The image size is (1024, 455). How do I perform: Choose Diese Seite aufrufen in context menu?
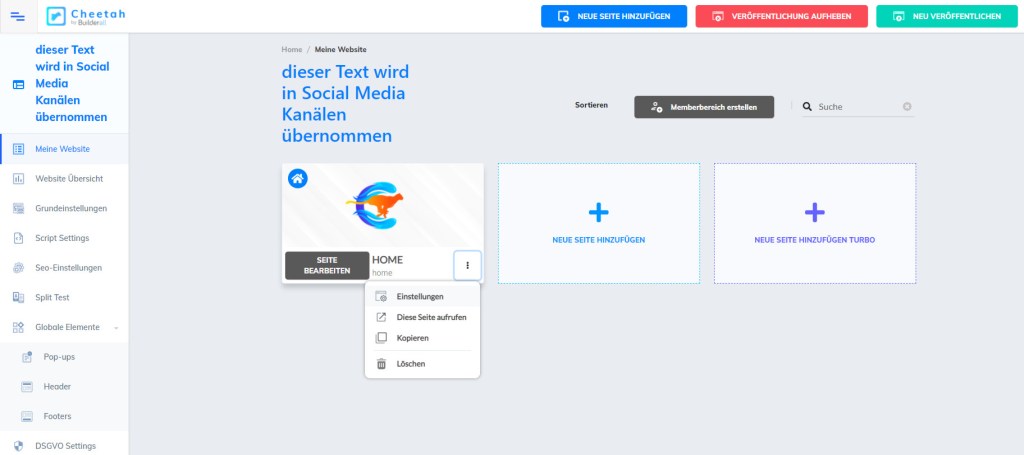tap(431, 317)
